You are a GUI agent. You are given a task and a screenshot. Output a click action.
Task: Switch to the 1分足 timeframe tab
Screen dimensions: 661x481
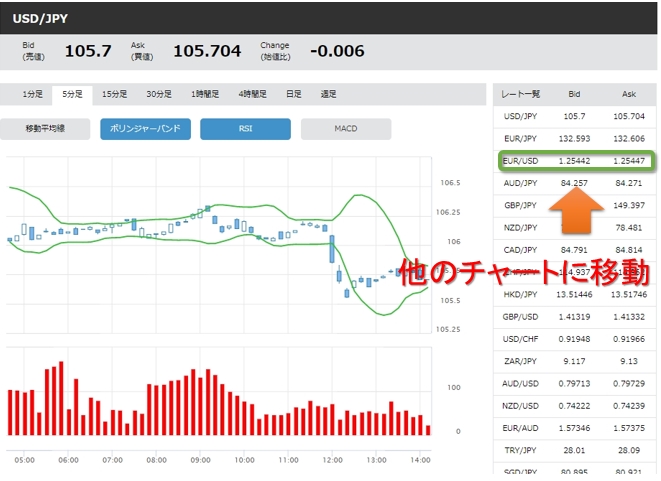click(x=33, y=94)
